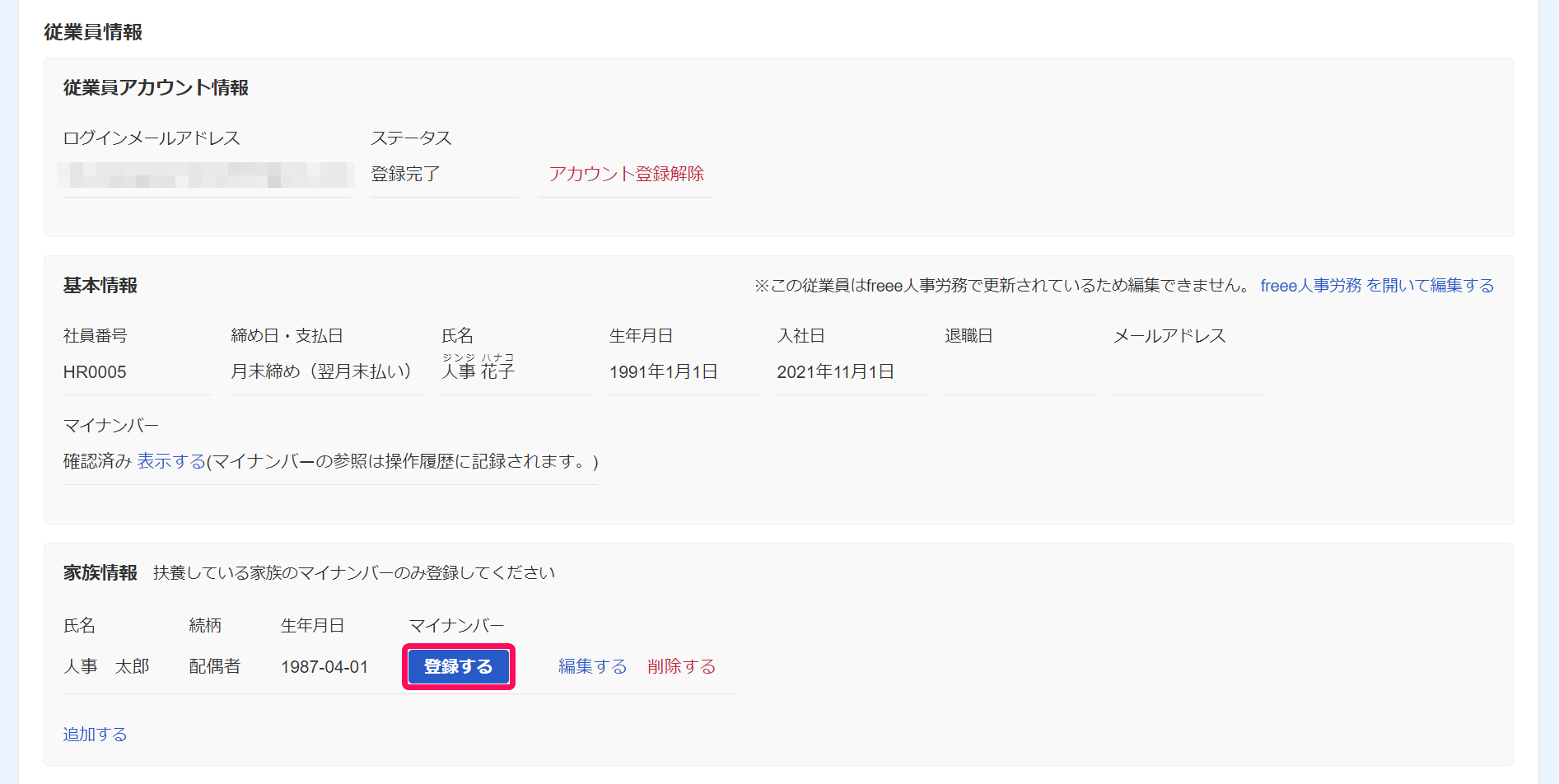This screenshot has width=1559, height=784.
Task: Show My Number via 表示する link
Action: click(x=171, y=461)
